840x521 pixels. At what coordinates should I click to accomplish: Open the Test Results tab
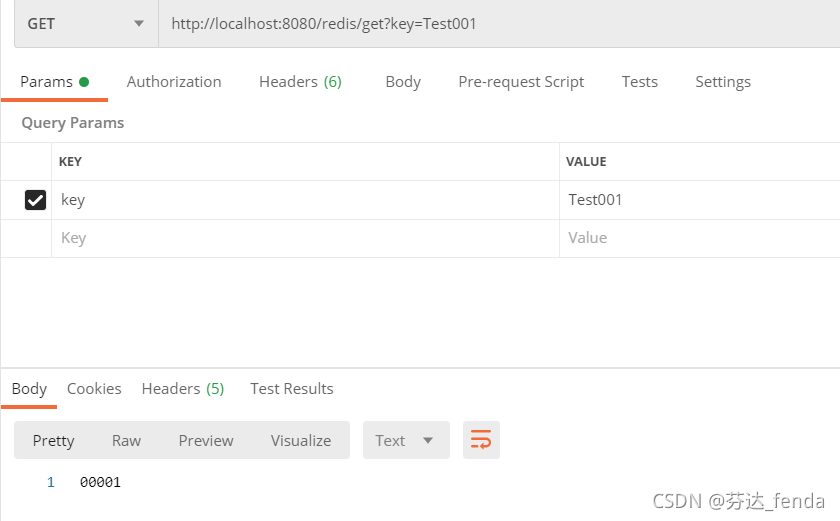click(292, 389)
